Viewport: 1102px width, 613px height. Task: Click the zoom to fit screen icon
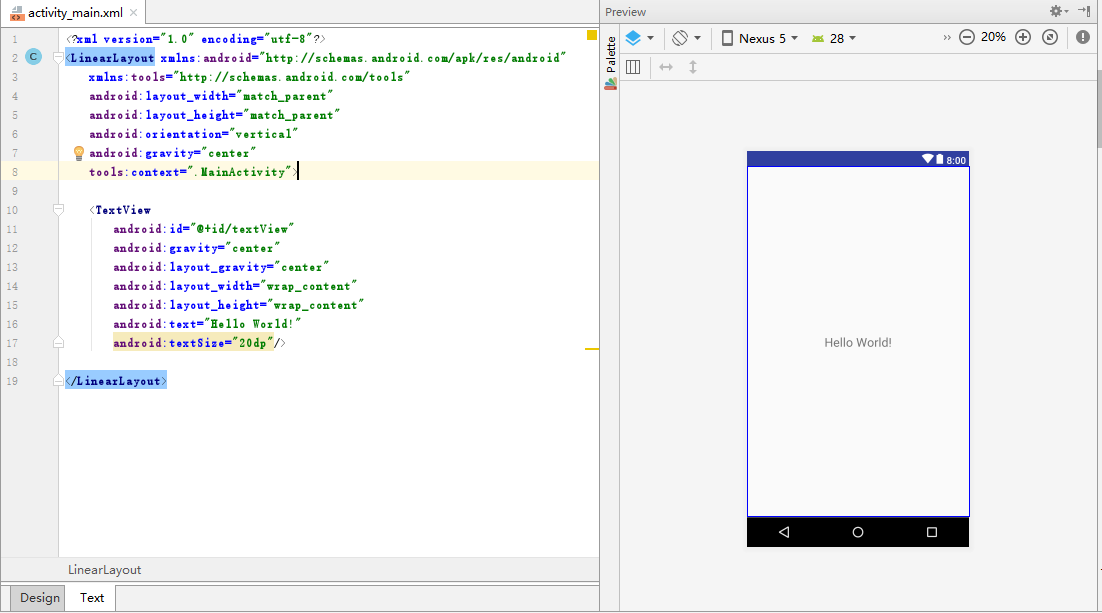coord(1049,37)
